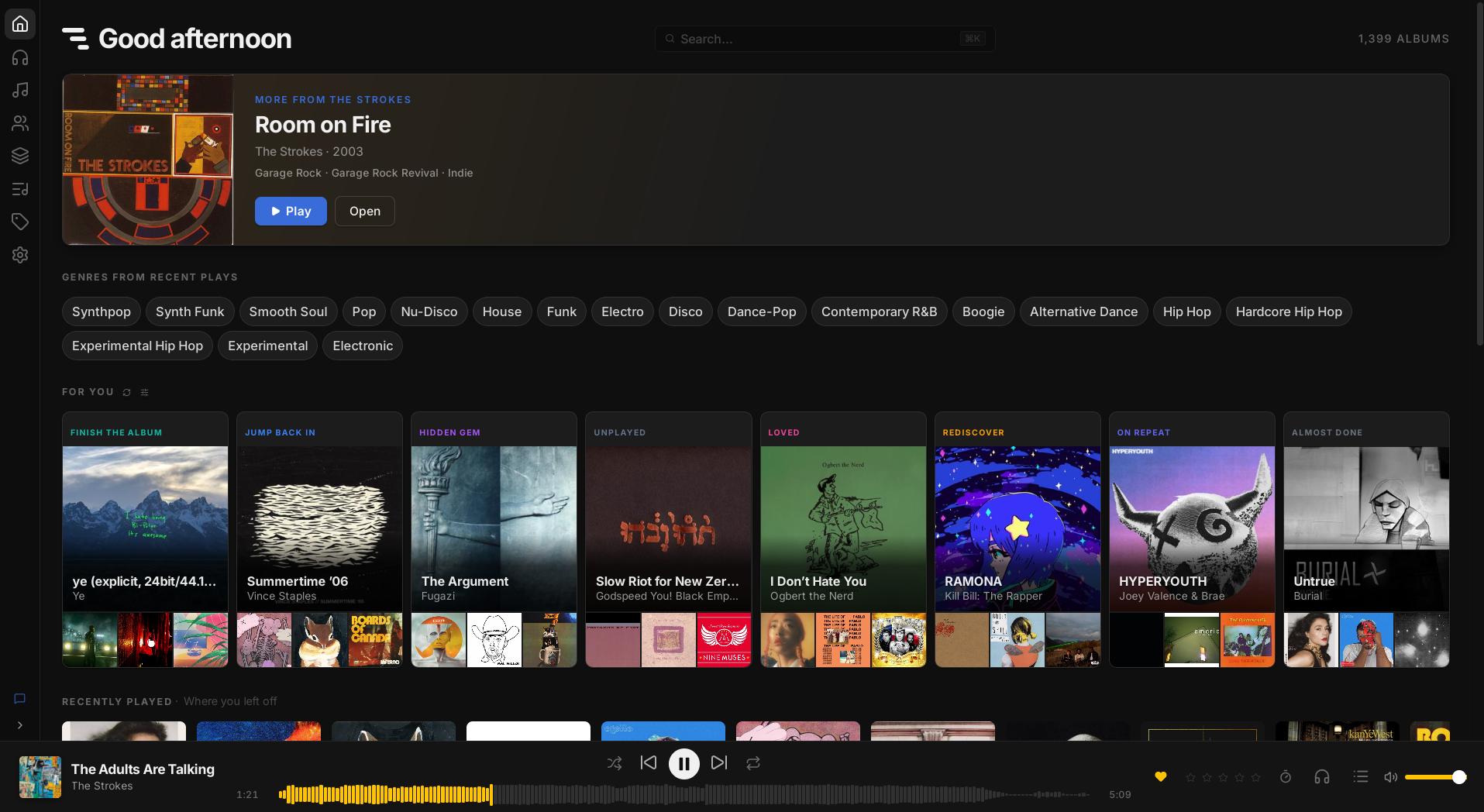
Task: Pause the current track
Action: click(684, 764)
